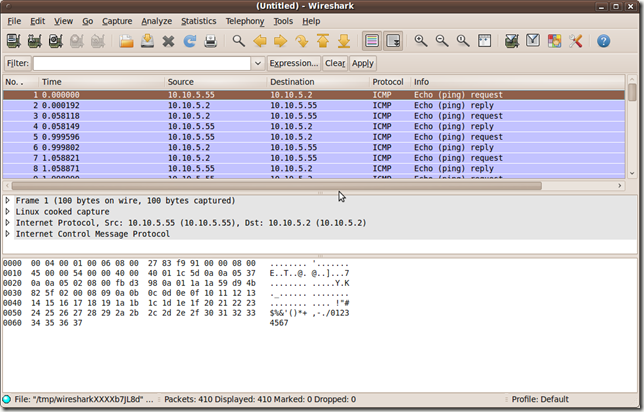Click the Expression... button
Image resolution: width=644 pixels, height=412 pixels.
click(294, 63)
